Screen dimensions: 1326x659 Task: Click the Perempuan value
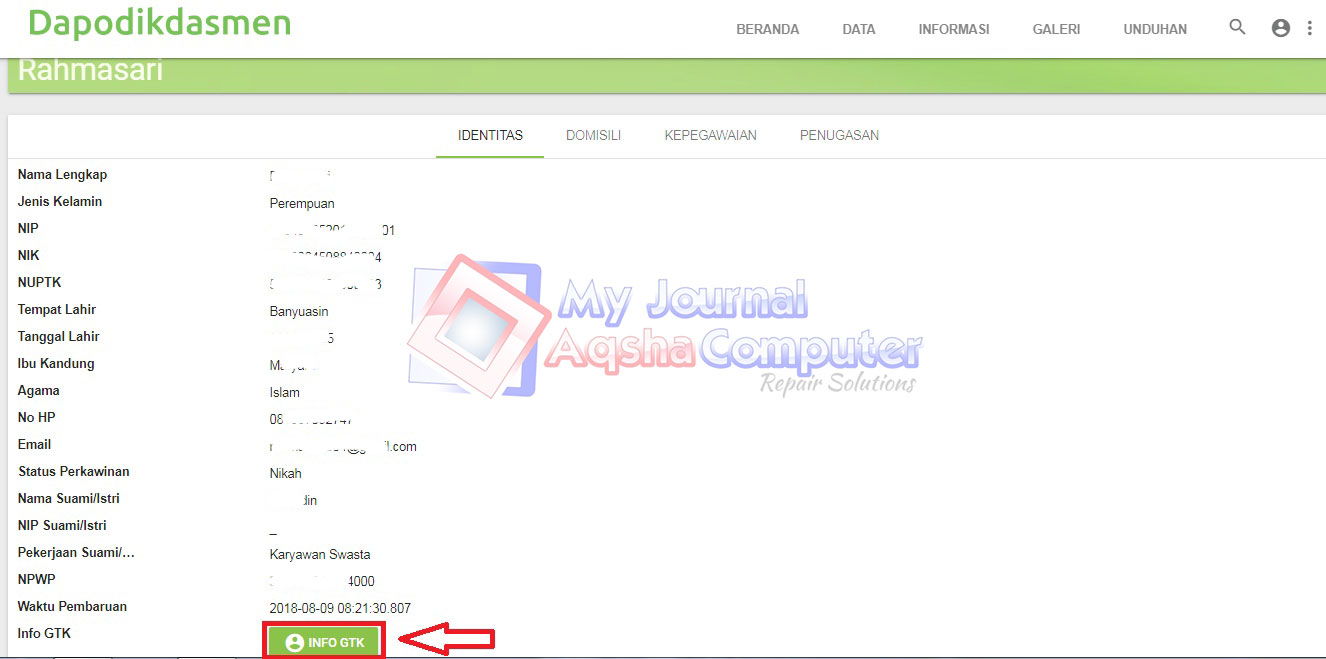302,204
